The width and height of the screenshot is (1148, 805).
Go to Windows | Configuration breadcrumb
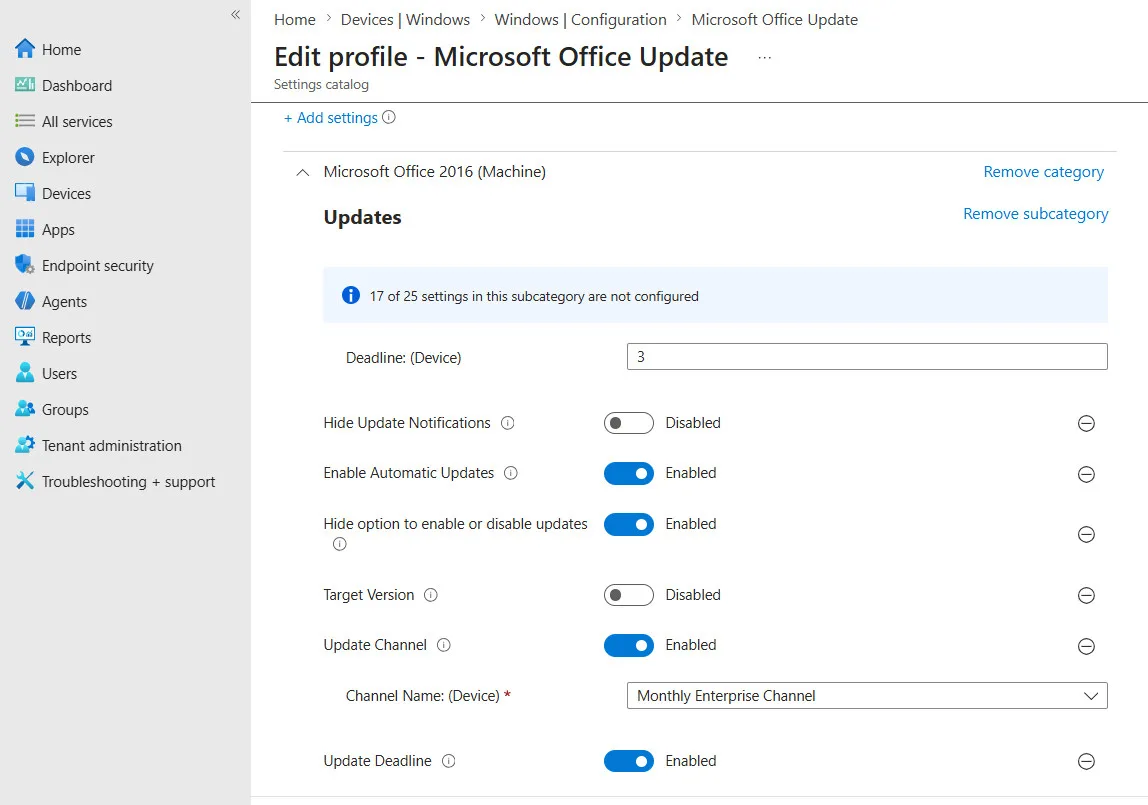581,20
